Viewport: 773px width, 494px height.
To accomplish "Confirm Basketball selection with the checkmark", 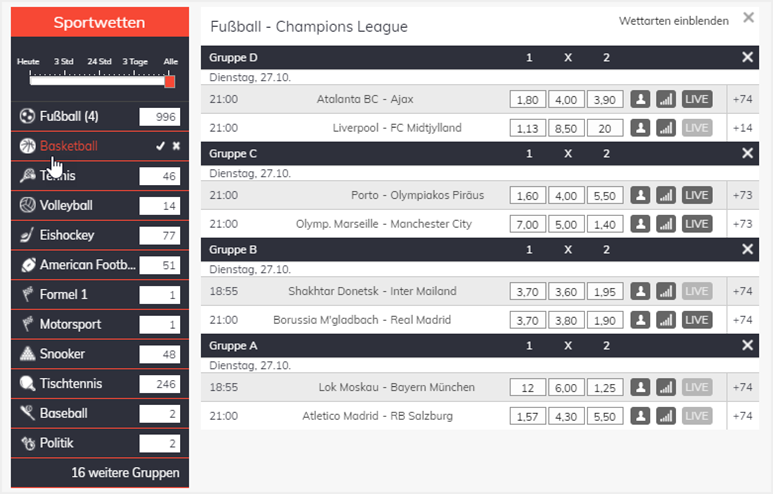I will (160, 146).
